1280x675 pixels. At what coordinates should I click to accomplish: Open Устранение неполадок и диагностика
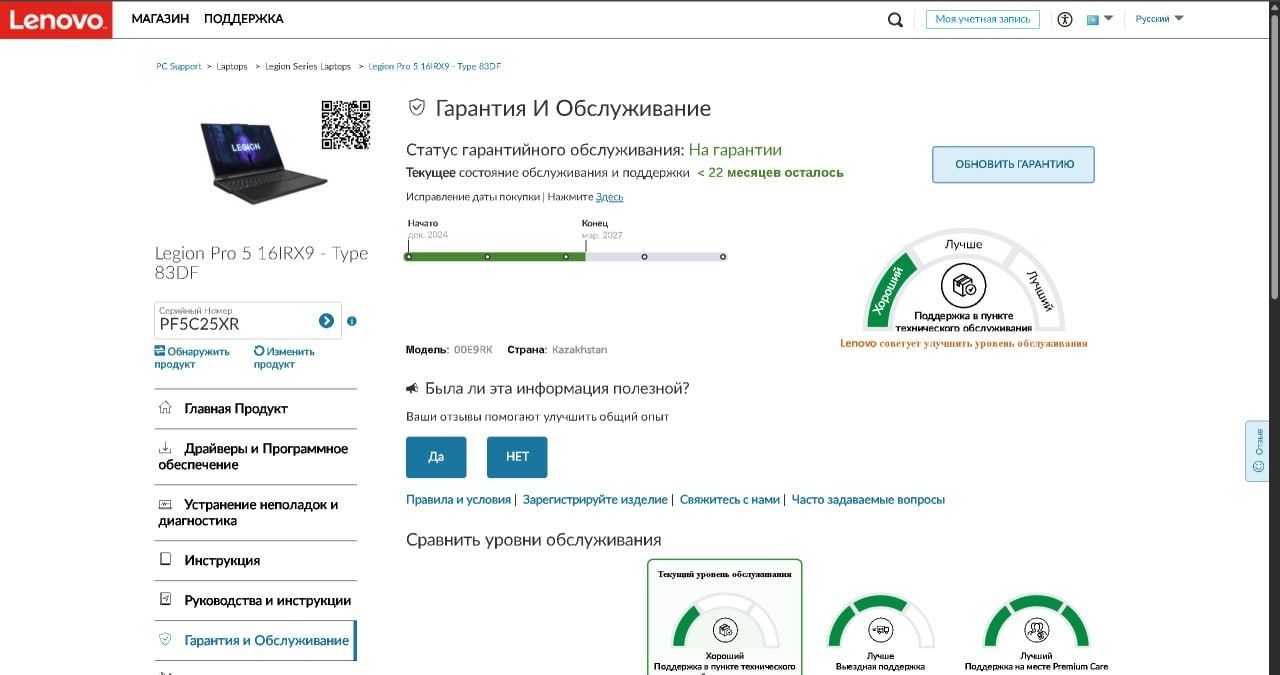tap(255, 513)
